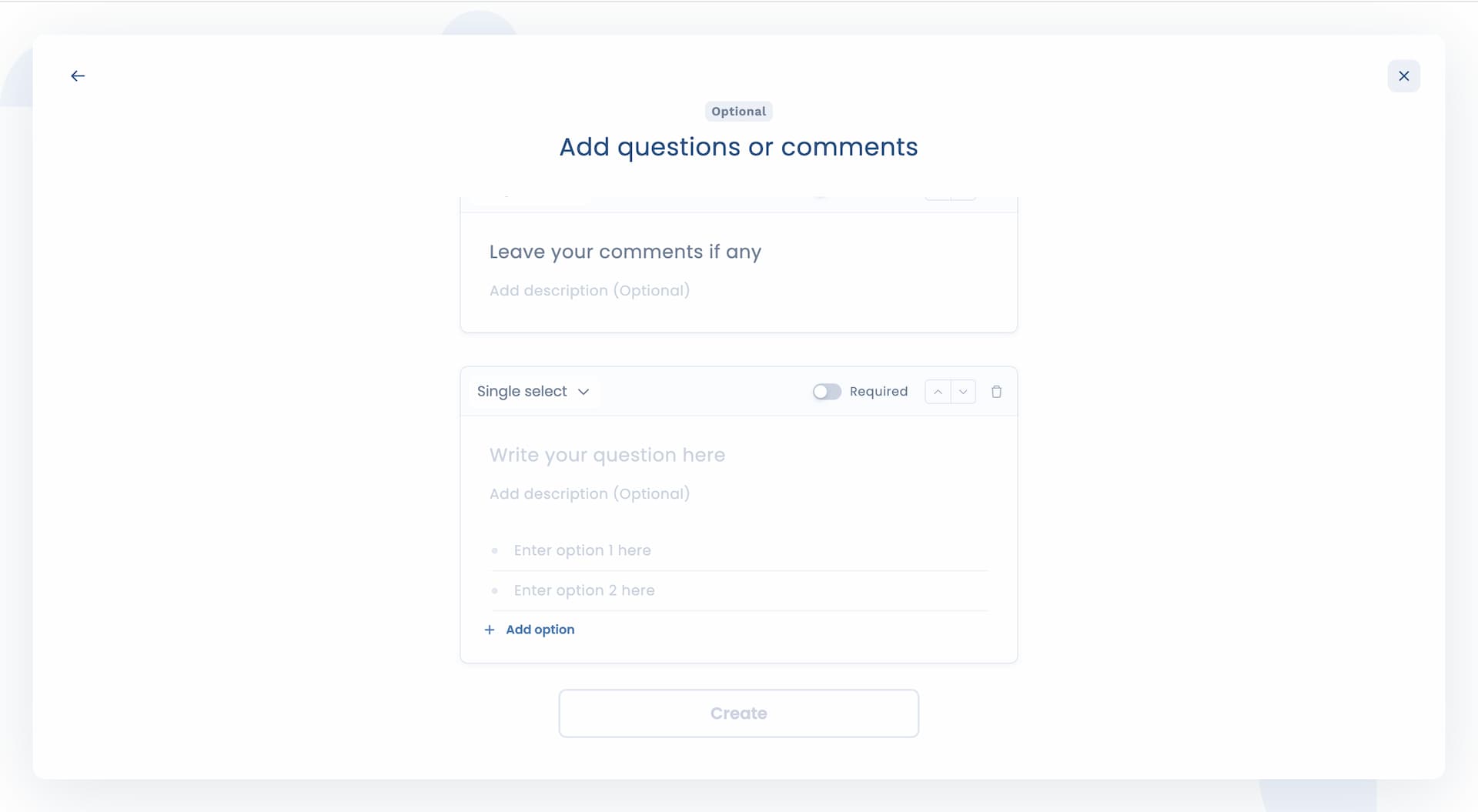
Task: Click the radio bullet beside option 1
Action: pyautogui.click(x=495, y=550)
